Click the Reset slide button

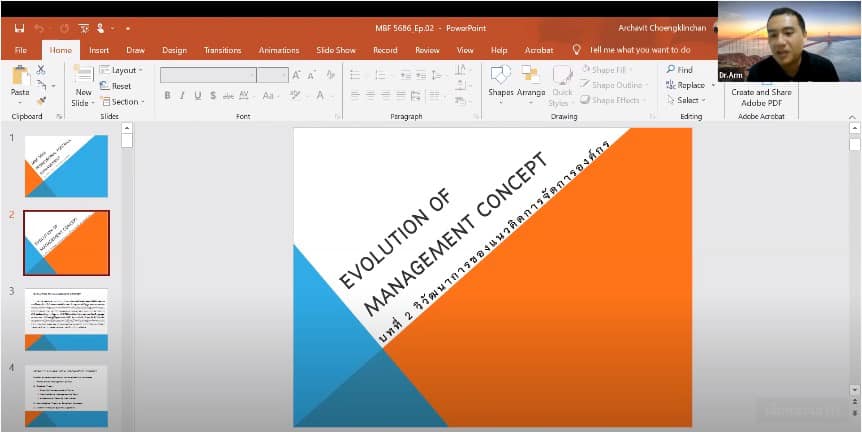120,86
